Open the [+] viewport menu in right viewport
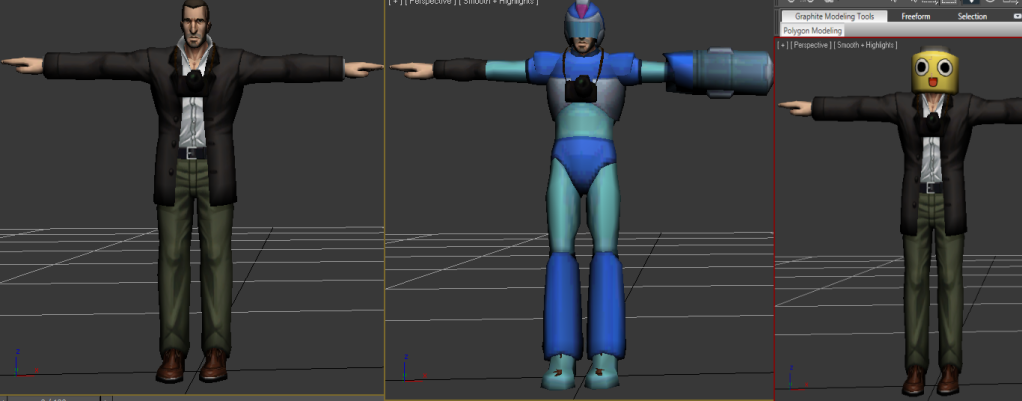 pyautogui.click(x=782, y=45)
